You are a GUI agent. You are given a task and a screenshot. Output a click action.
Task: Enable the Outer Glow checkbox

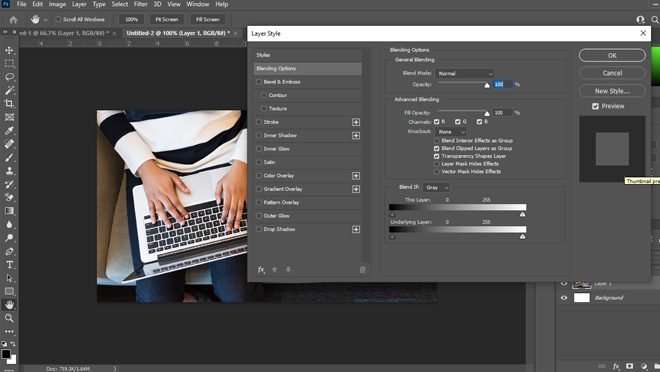tap(259, 216)
